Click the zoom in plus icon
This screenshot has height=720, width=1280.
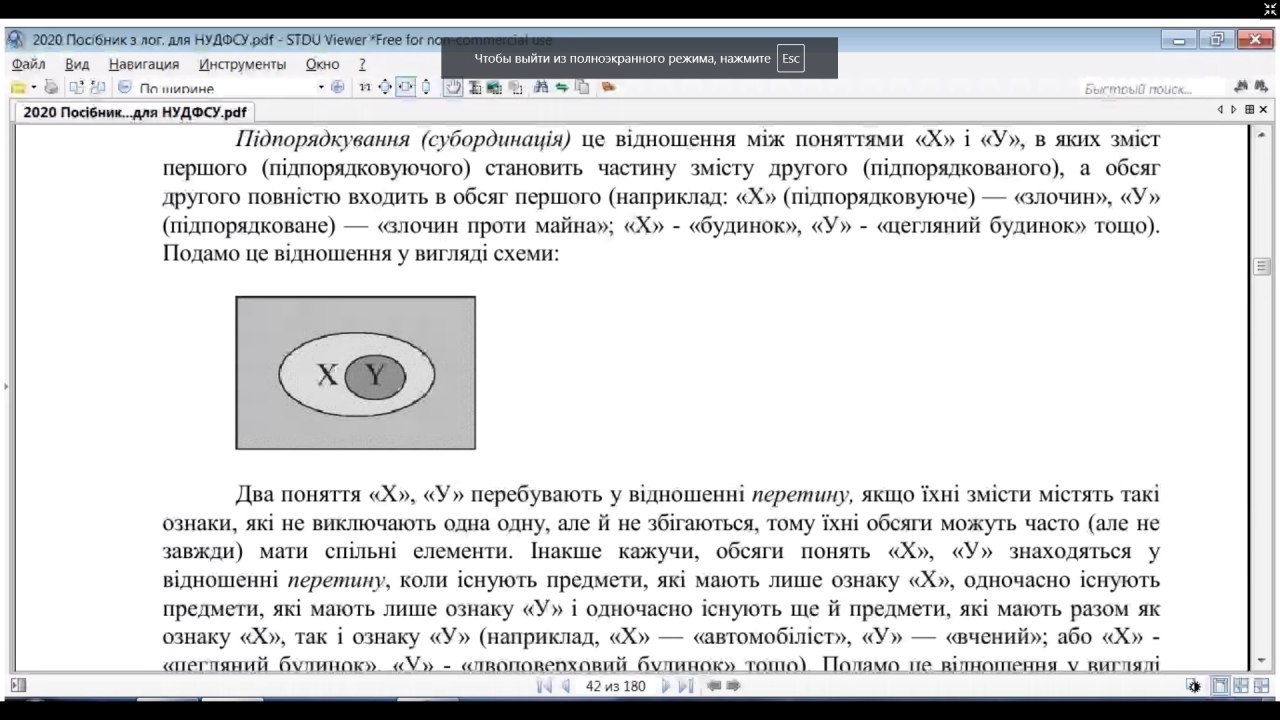point(337,87)
